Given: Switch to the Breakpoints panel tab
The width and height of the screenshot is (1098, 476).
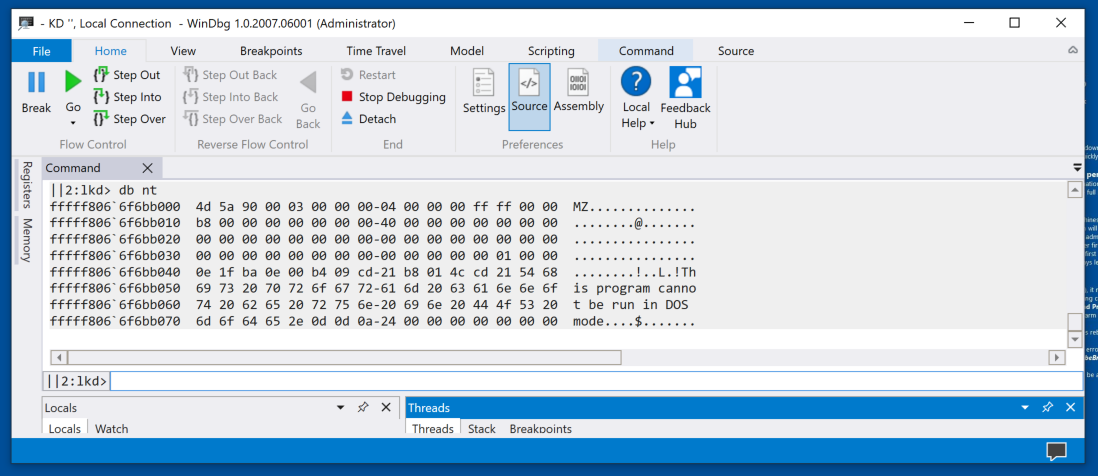Looking at the screenshot, I should pyautogui.click(x=540, y=428).
